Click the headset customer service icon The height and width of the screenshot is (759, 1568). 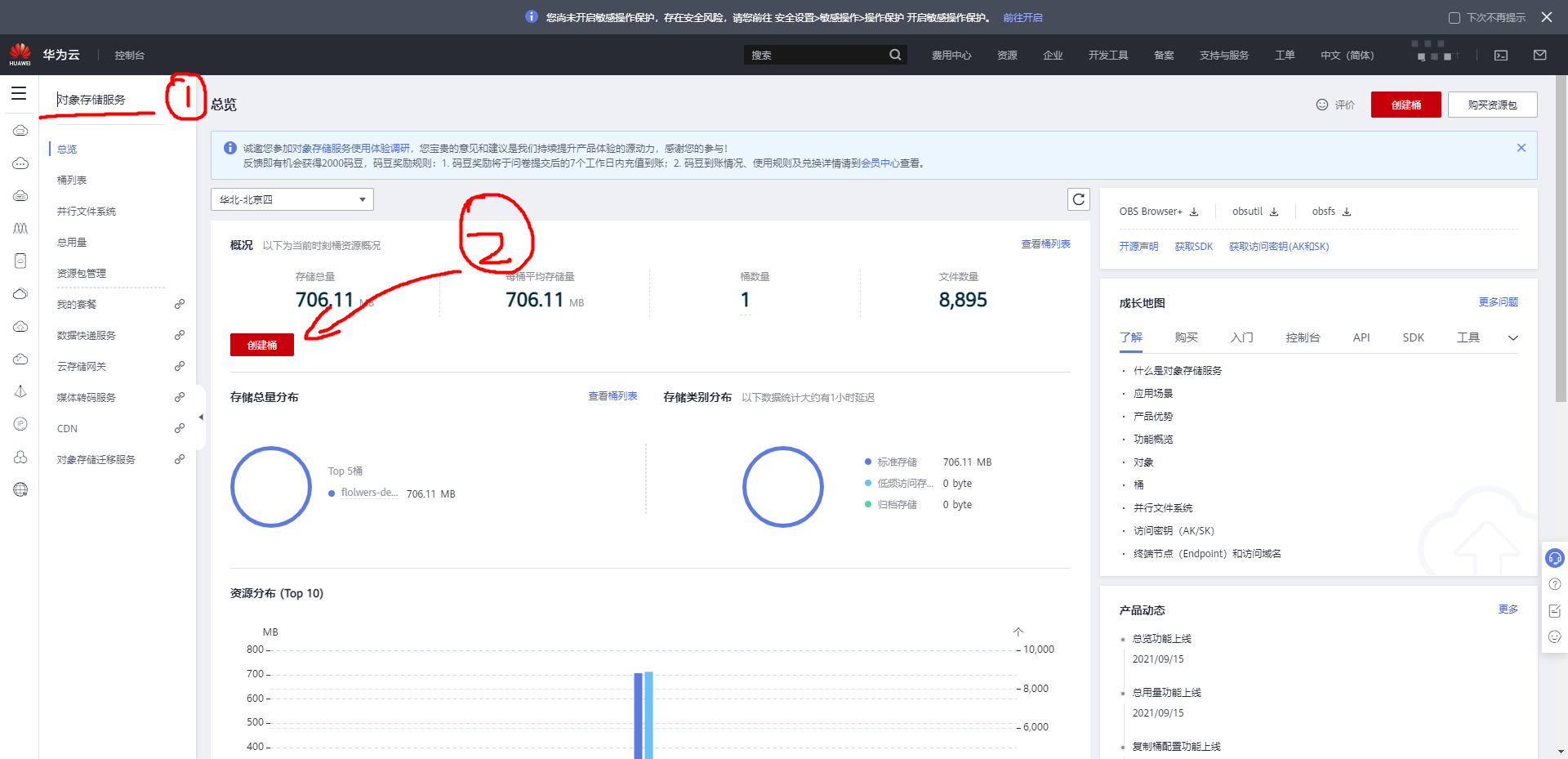tap(1555, 558)
